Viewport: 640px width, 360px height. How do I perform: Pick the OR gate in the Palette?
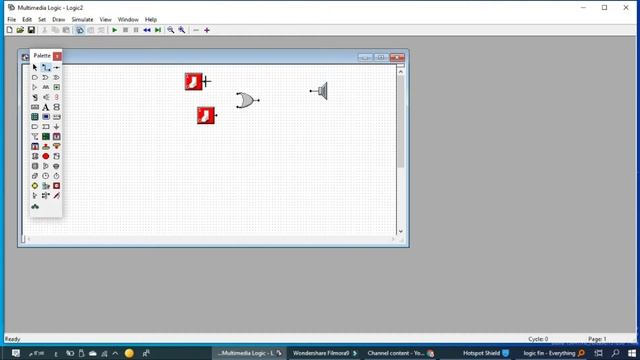coord(46,78)
